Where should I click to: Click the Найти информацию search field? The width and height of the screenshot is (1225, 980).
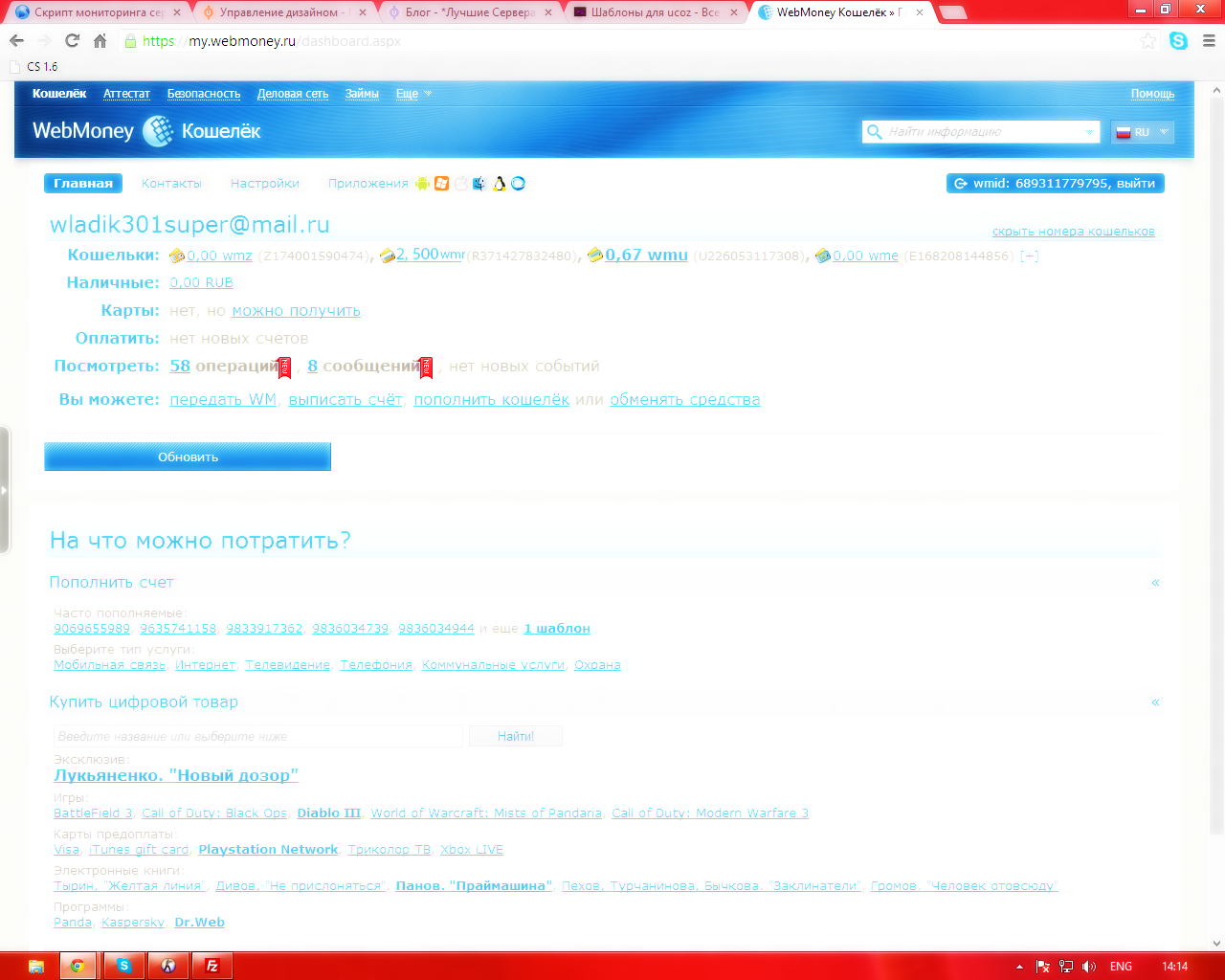point(983,132)
